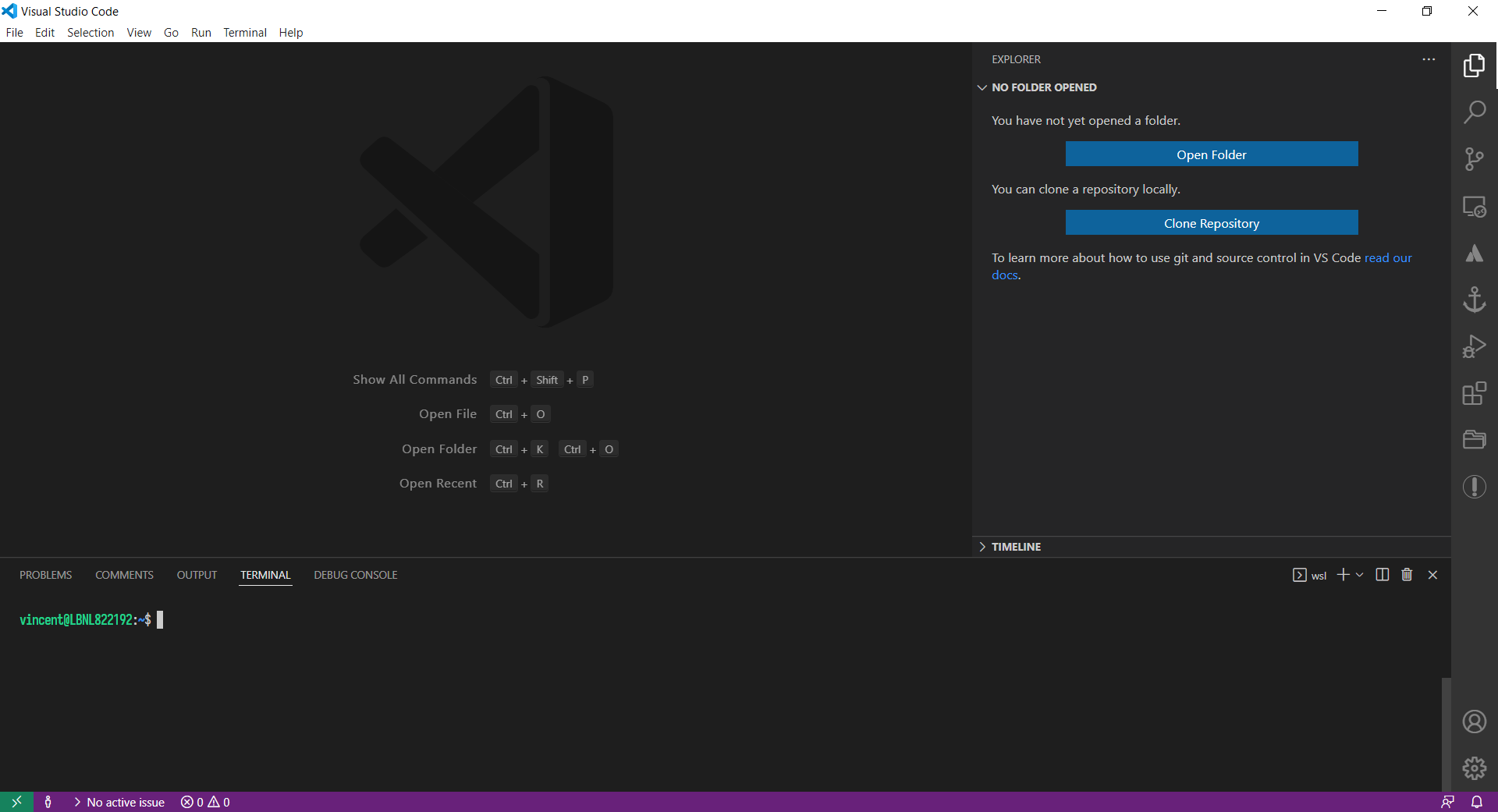Screen dimensions: 1498x812
Task: Open the Go menu
Action: 171,33
